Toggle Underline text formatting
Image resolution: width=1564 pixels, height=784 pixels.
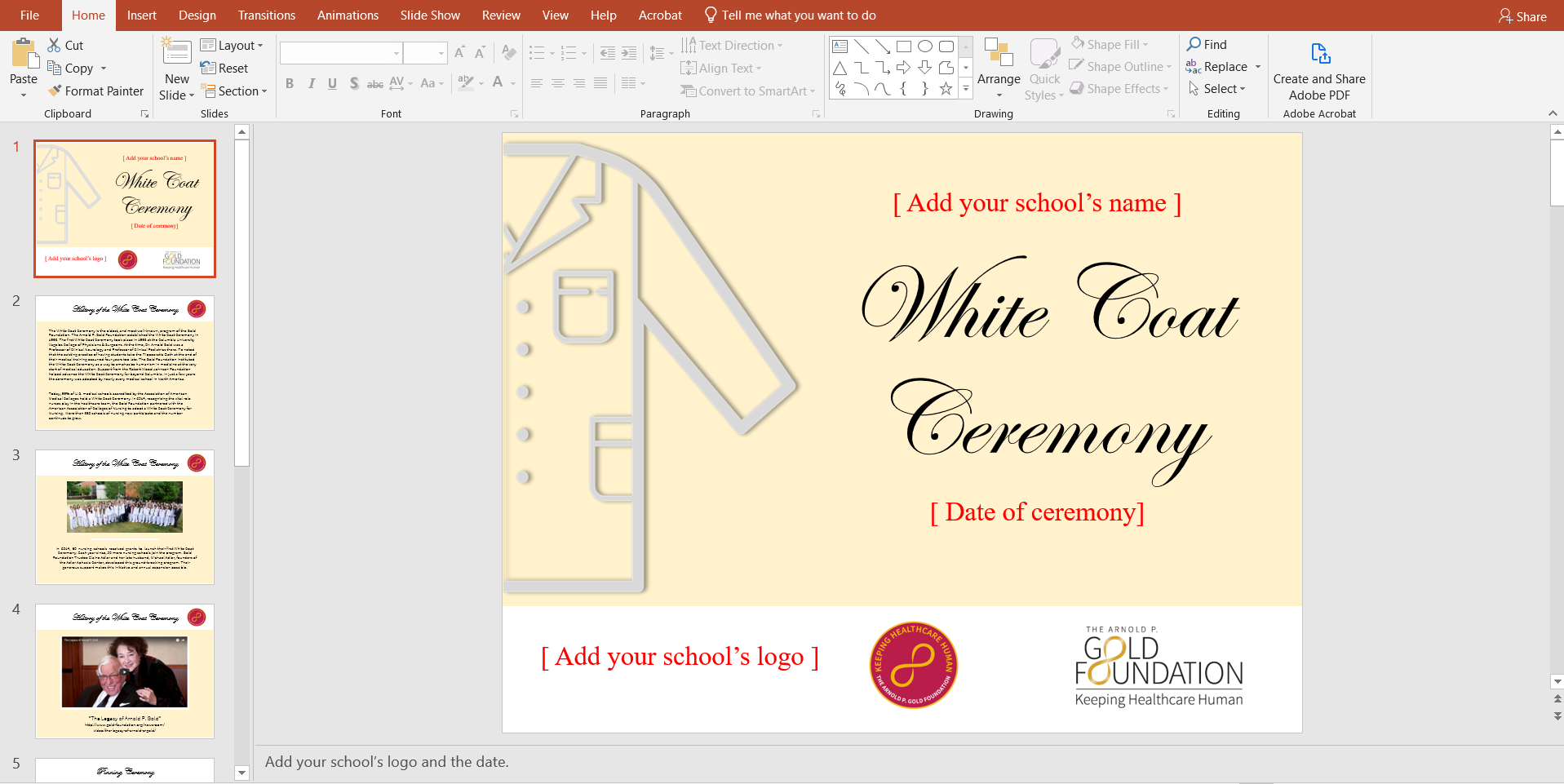pos(332,83)
